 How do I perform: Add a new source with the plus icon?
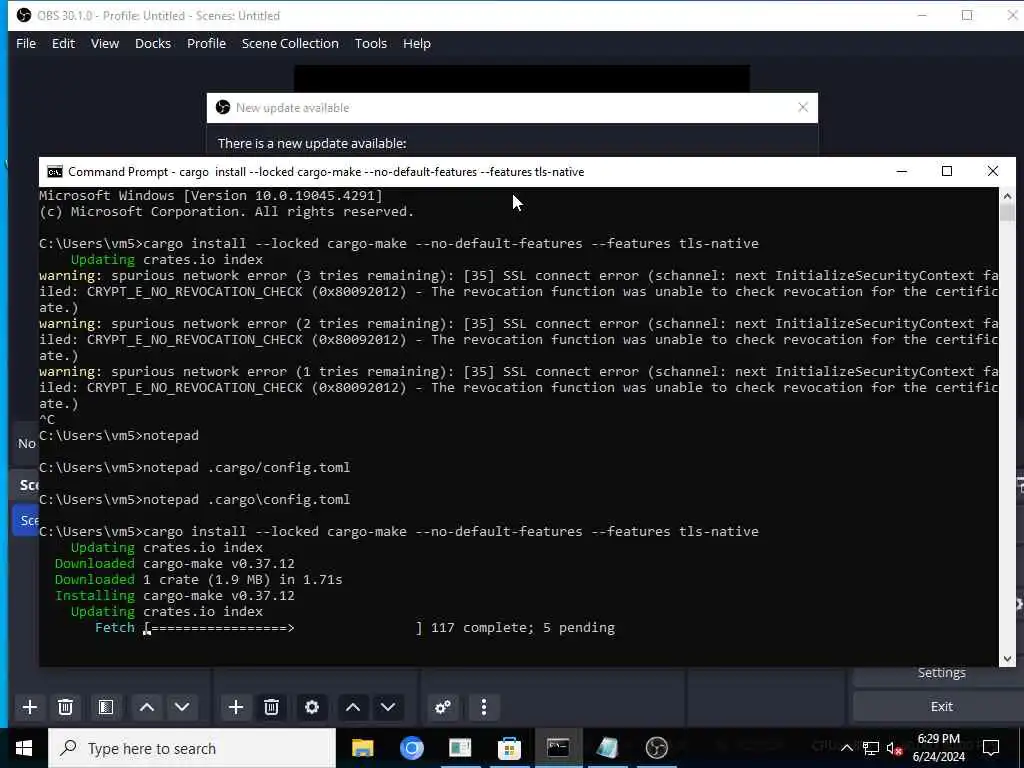click(x=236, y=707)
